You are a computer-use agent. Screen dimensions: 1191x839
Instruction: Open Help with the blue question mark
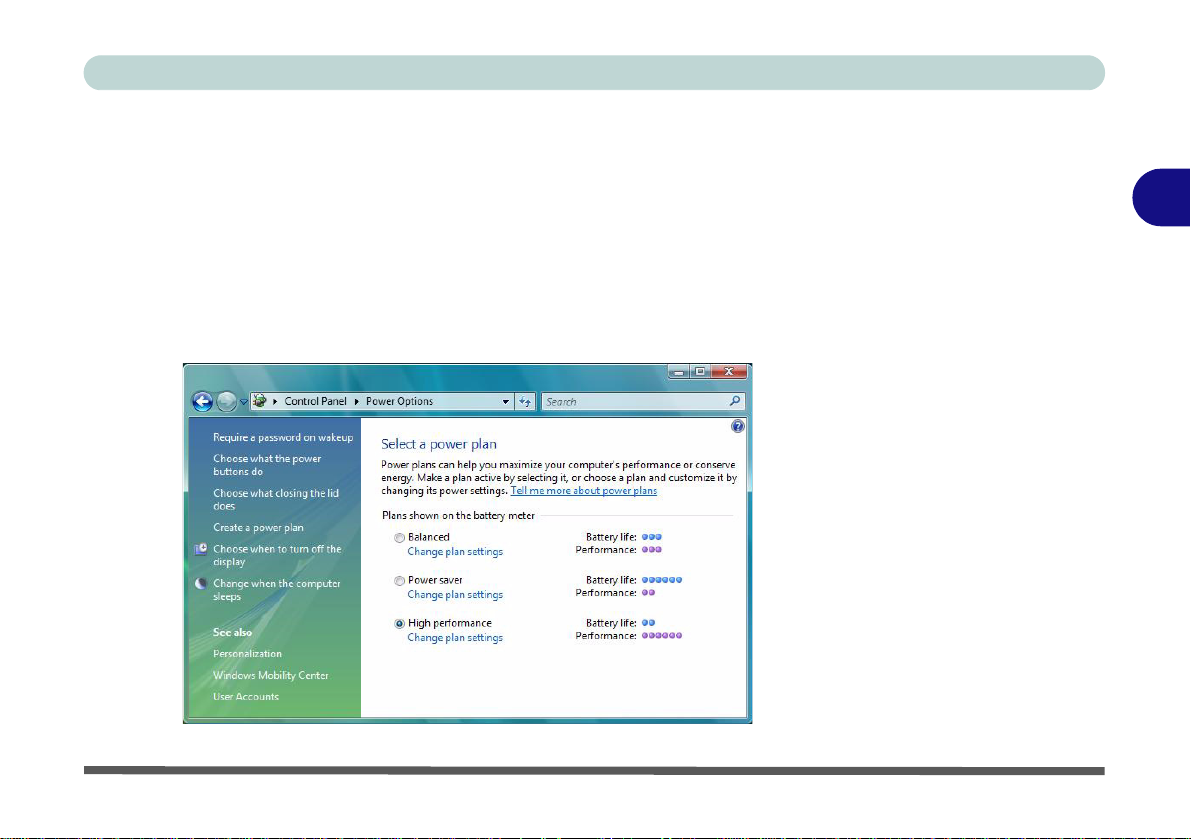[738, 427]
